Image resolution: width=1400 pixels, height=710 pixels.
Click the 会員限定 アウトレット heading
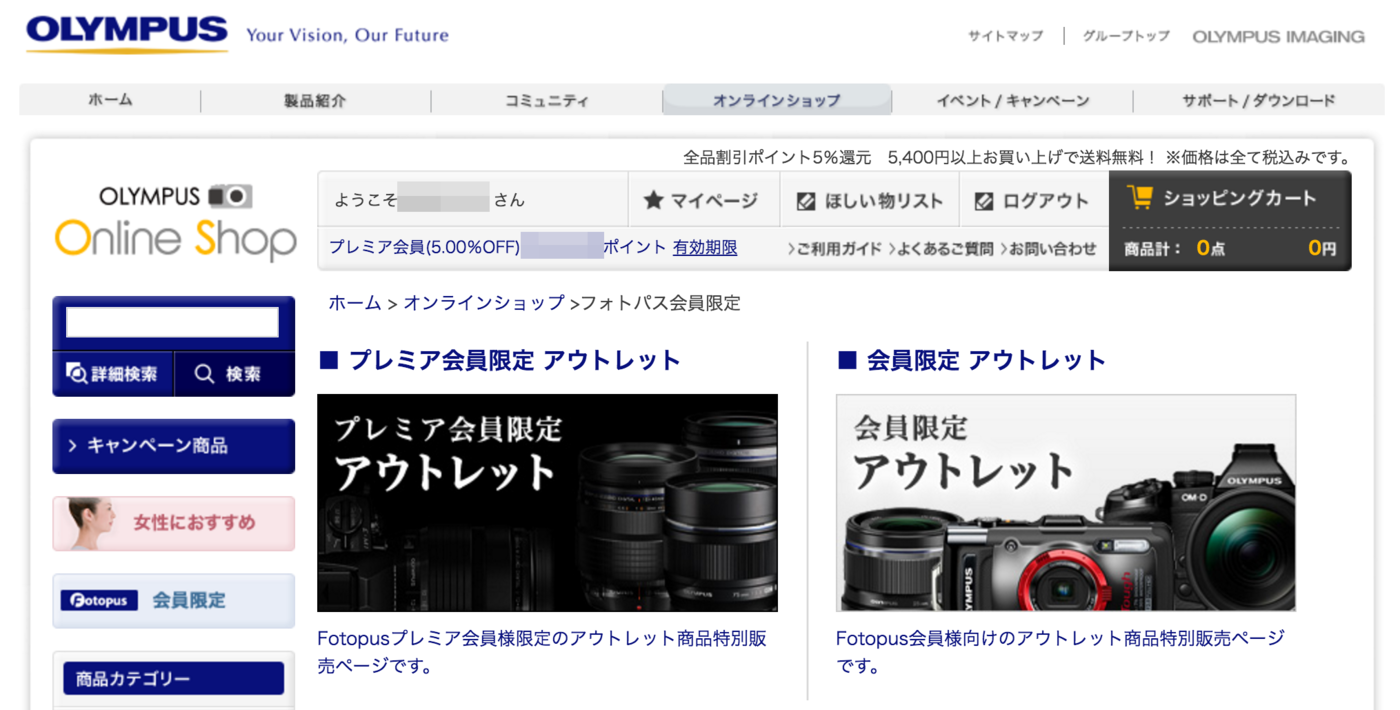click(972, 360)
